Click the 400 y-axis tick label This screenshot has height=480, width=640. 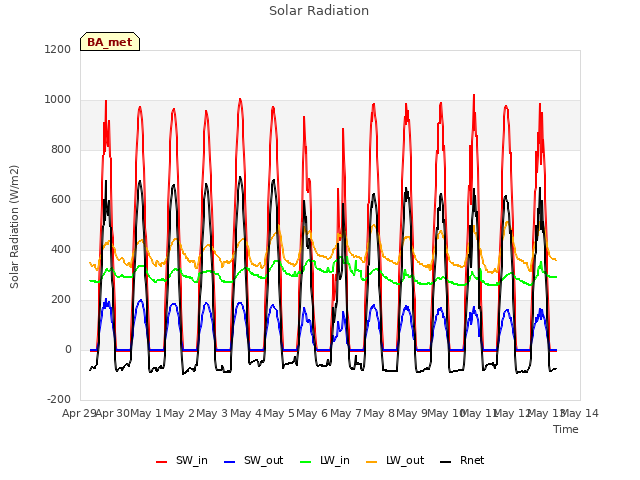[x=61, y=249]
